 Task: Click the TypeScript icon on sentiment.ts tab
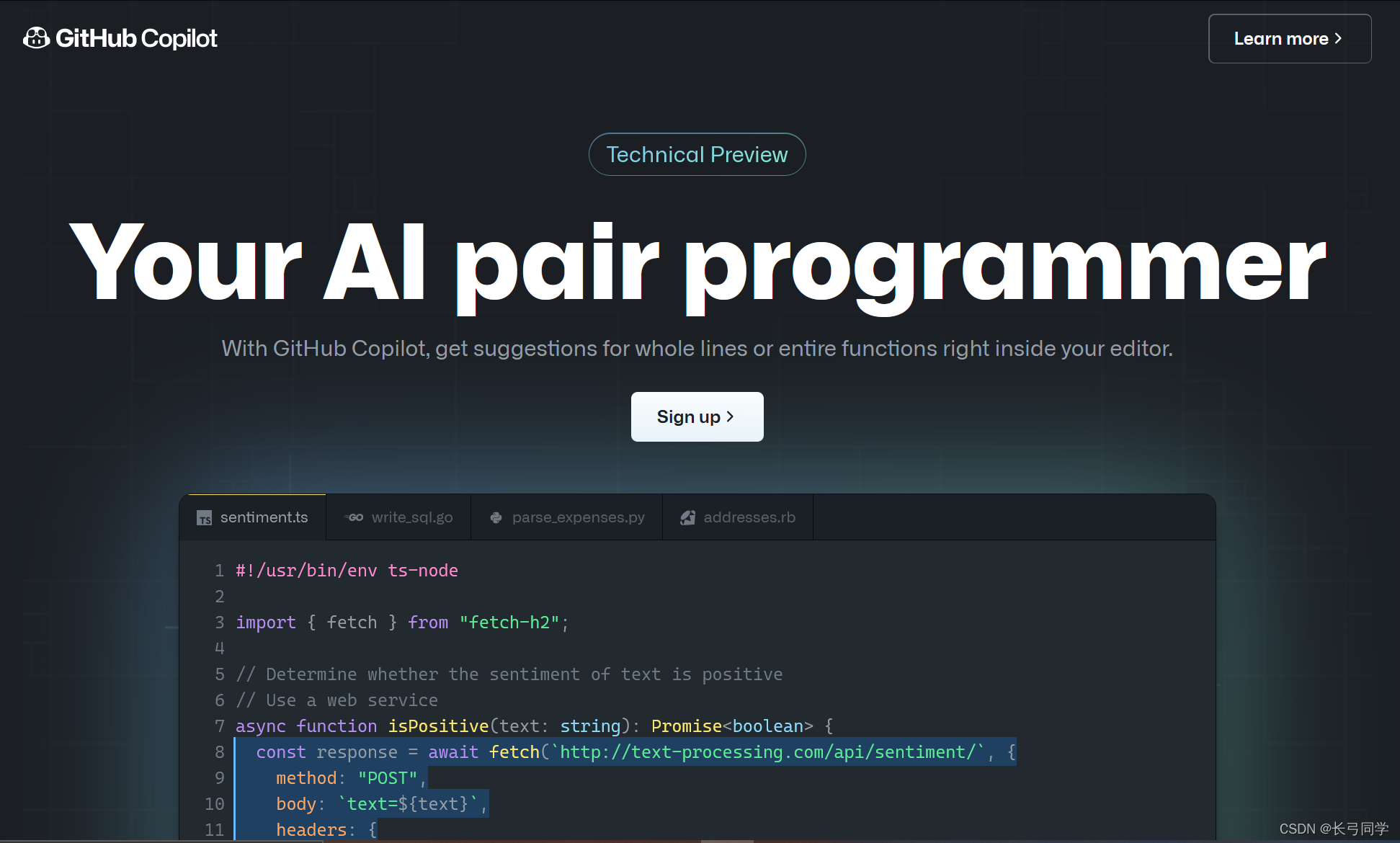[x=205, y=518]
